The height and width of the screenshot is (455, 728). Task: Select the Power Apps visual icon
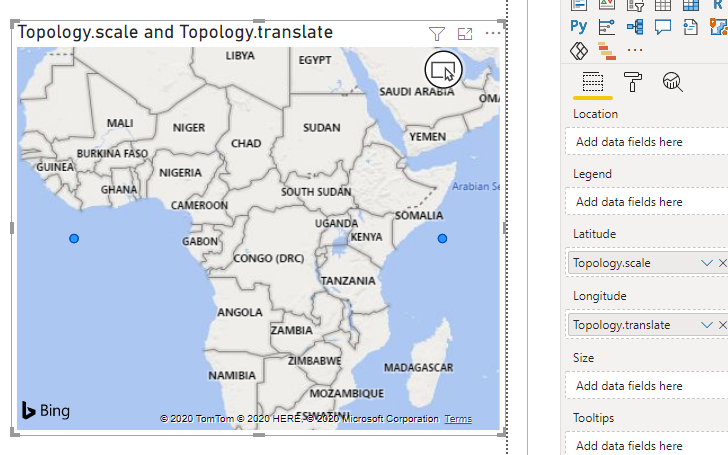[578, 51]
